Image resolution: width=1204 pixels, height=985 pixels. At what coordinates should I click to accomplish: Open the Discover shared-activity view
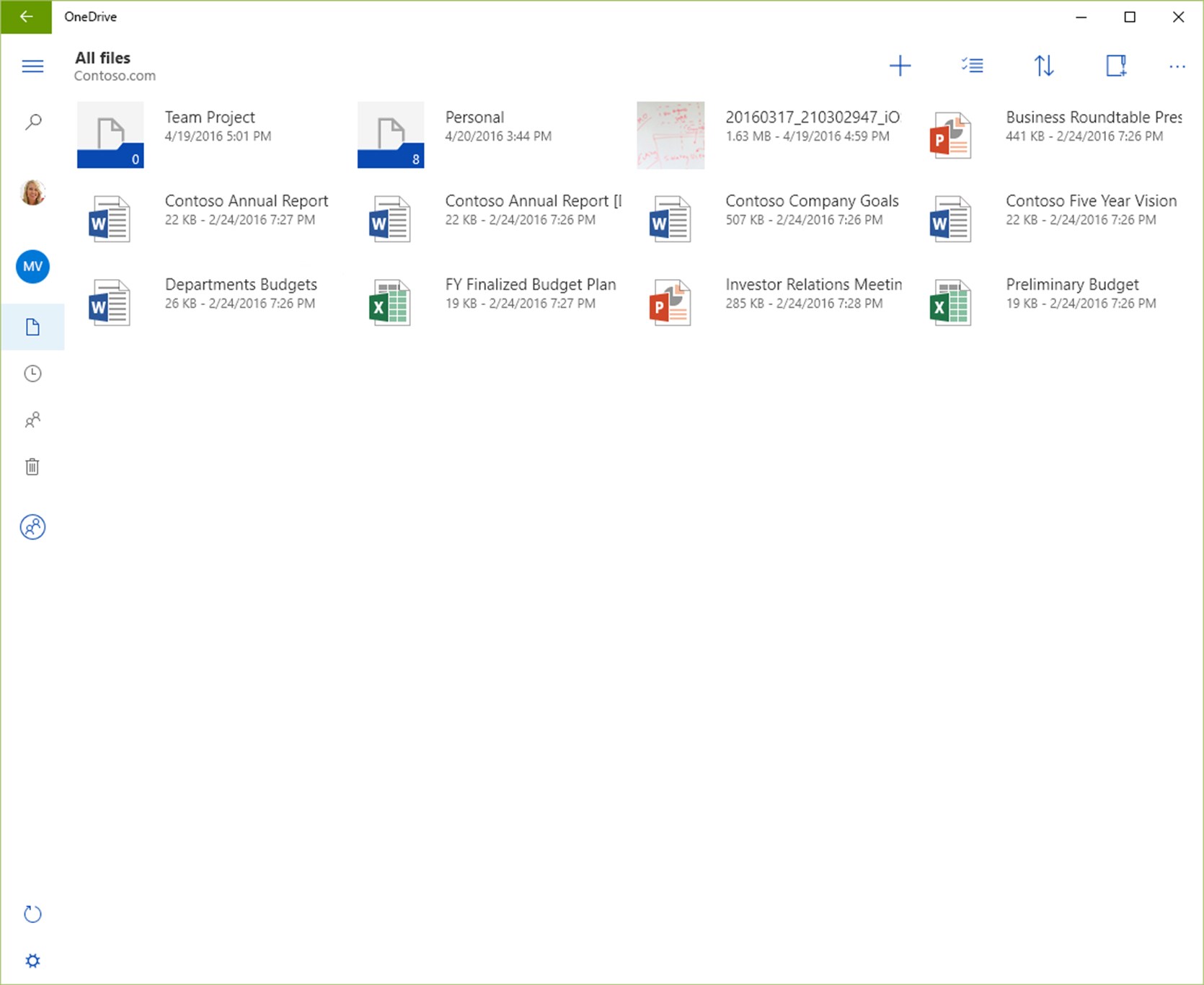tap(32, 527)
